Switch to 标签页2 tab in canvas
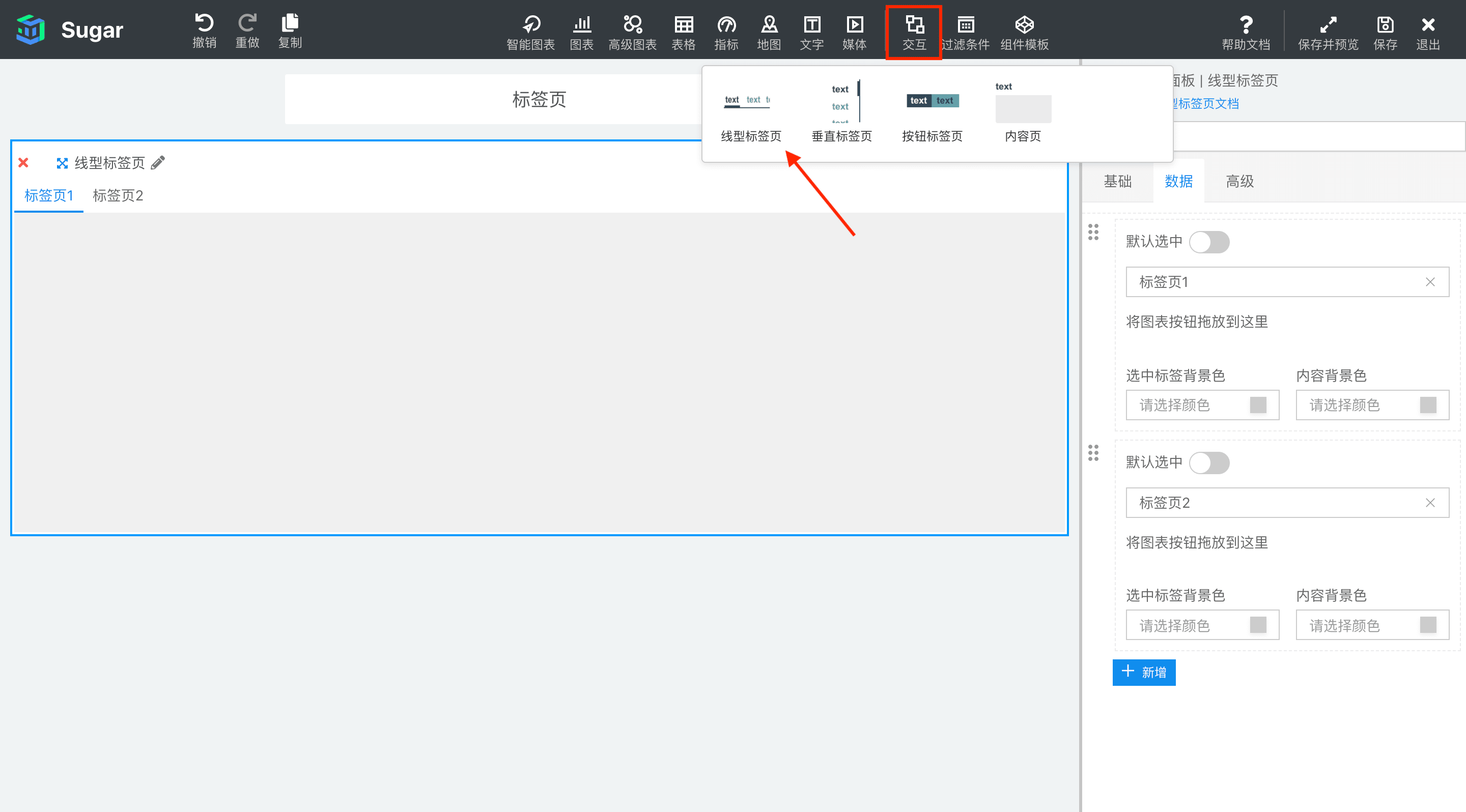Image resolution: width=1466 pixels, height=812 pixels. point(118,195)
